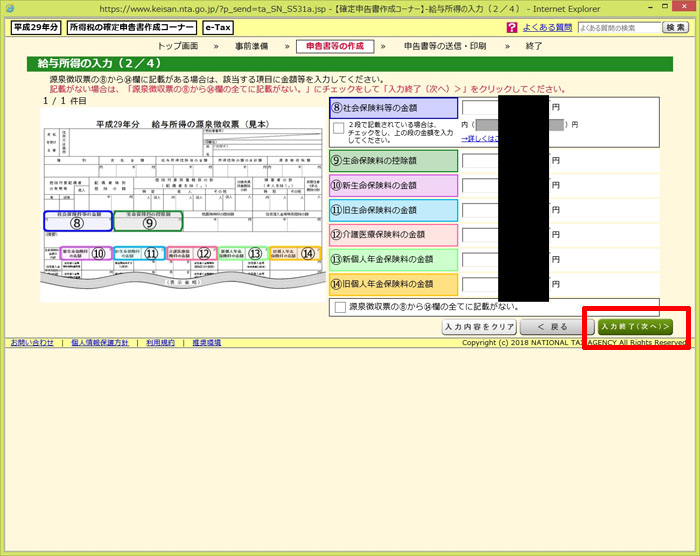This screenshot has width=700, height=556.
Task: Select the トップ画面 step
Action: click(x=178, y=46)
